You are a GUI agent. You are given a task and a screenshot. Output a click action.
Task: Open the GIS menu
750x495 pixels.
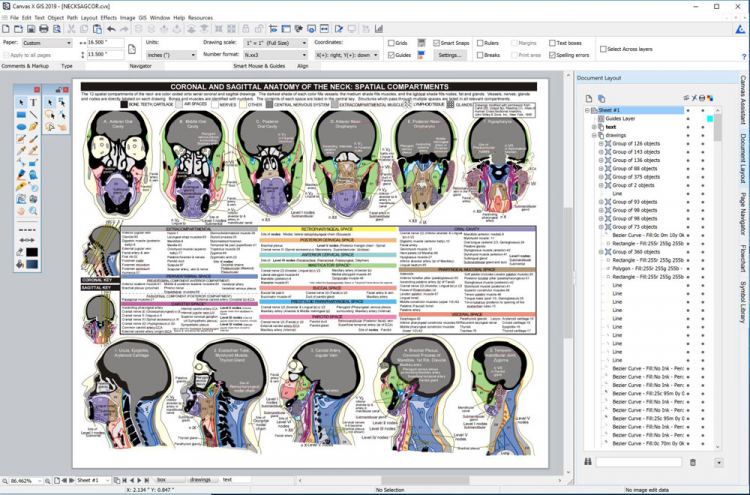143,18
